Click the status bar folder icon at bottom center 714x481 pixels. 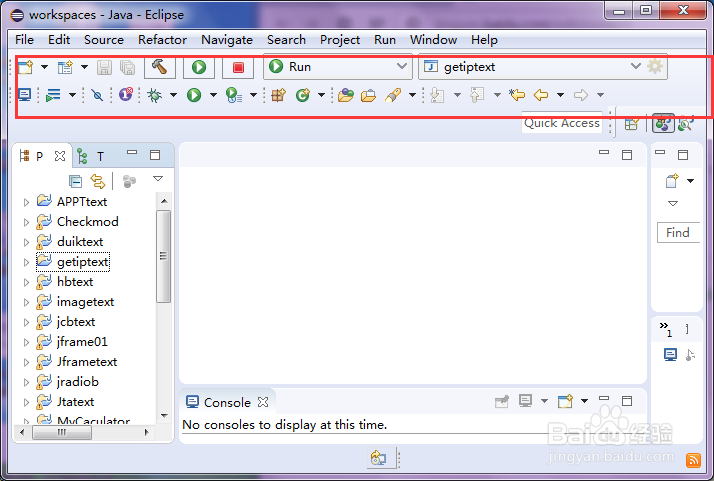click(378, 457)
